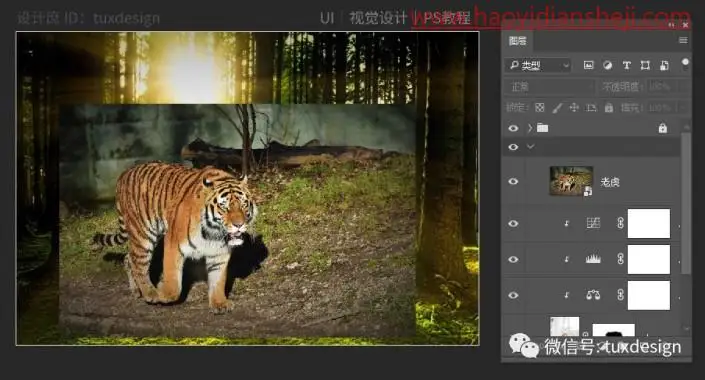
Task: Toggle the layer filtering on/off switch
Action: 685,64
